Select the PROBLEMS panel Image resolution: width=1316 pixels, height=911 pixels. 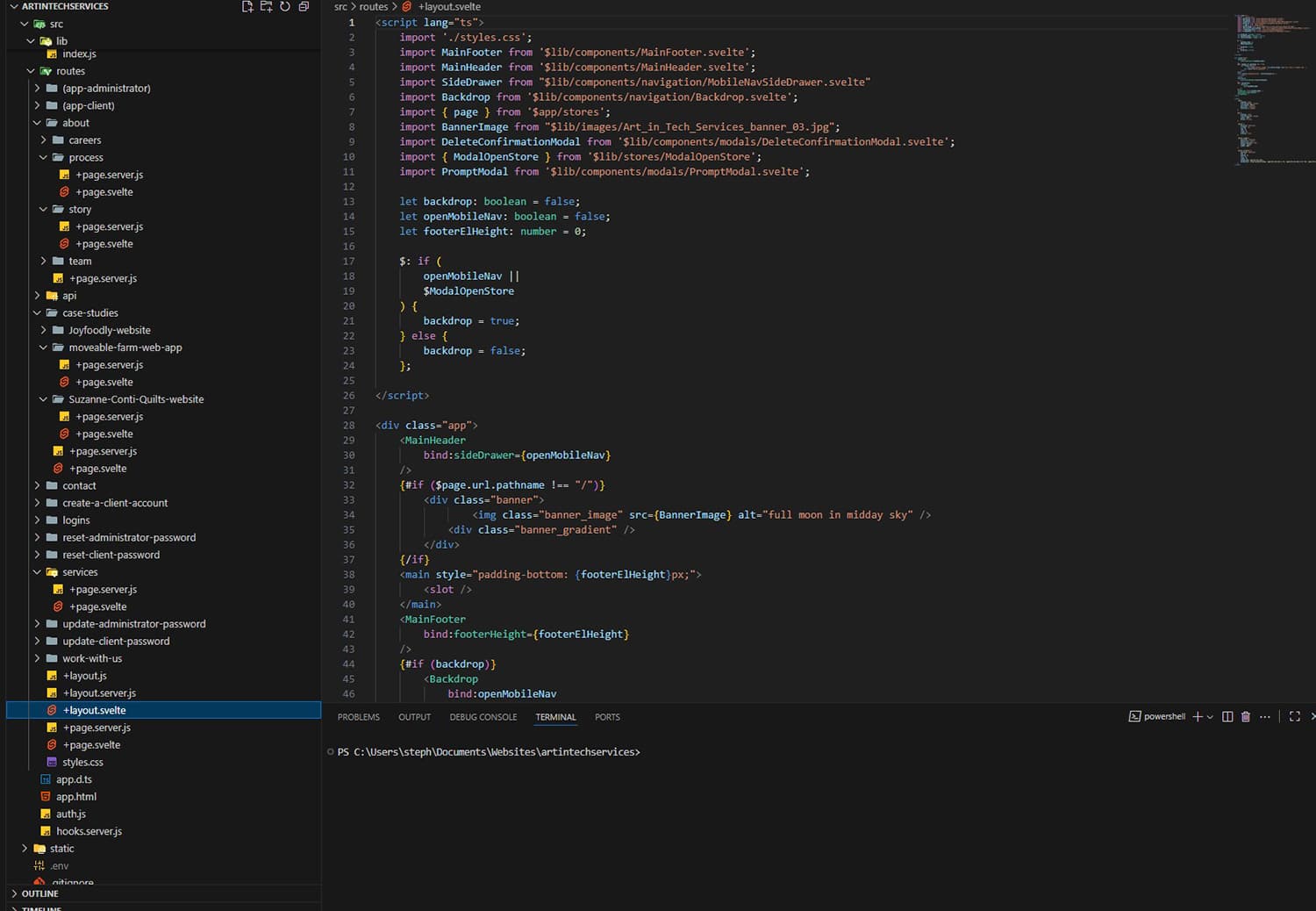coord(358,717)
